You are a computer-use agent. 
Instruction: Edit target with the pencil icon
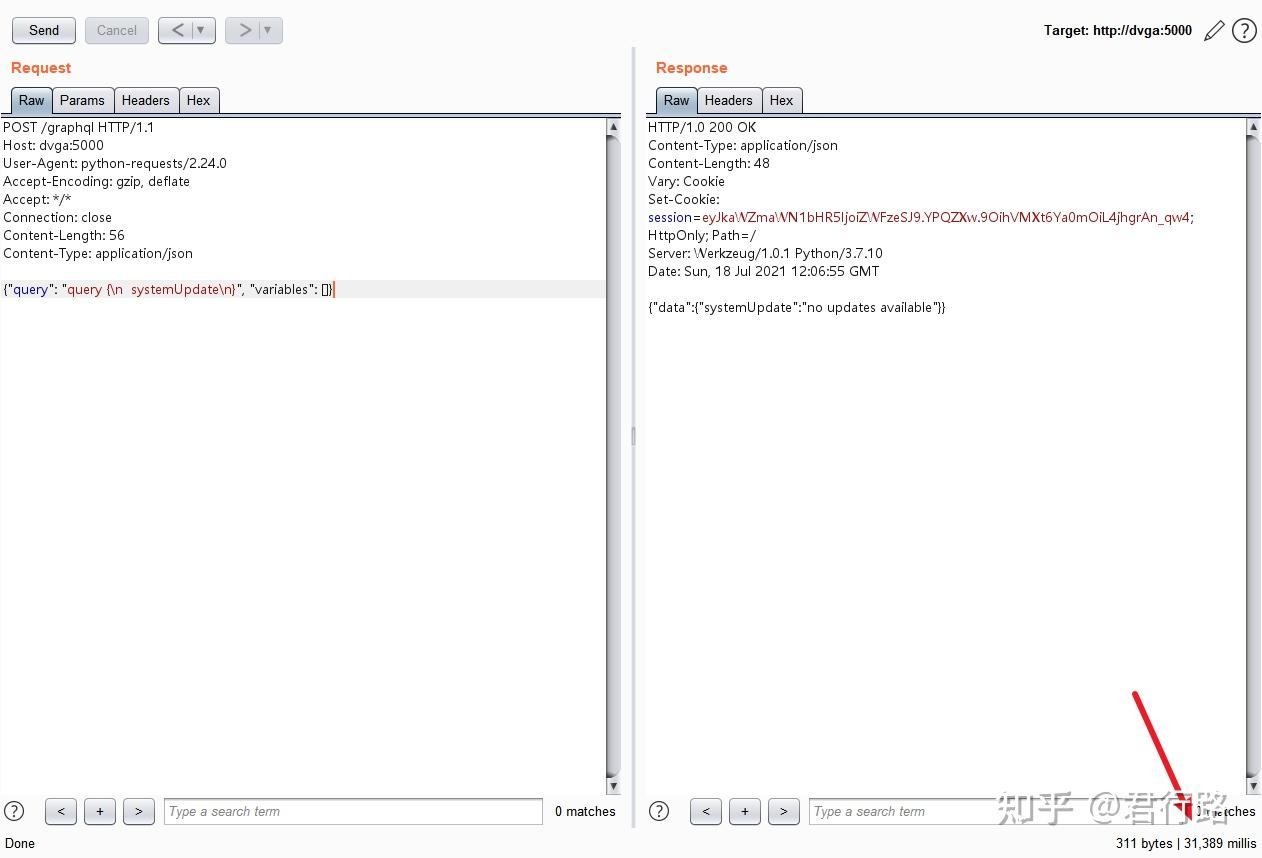pyautogui.click(x=1214, y=31)
